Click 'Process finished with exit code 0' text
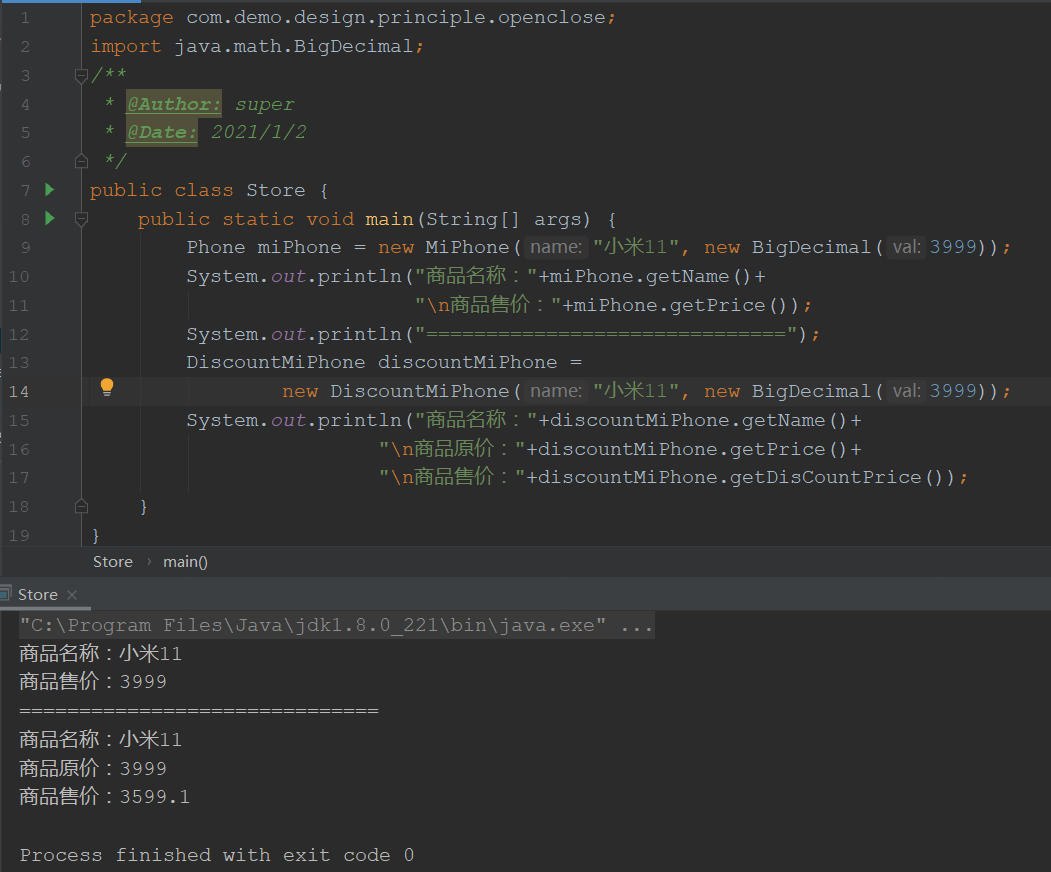This screenshot has height=872, width=1051. click(217, 855)
